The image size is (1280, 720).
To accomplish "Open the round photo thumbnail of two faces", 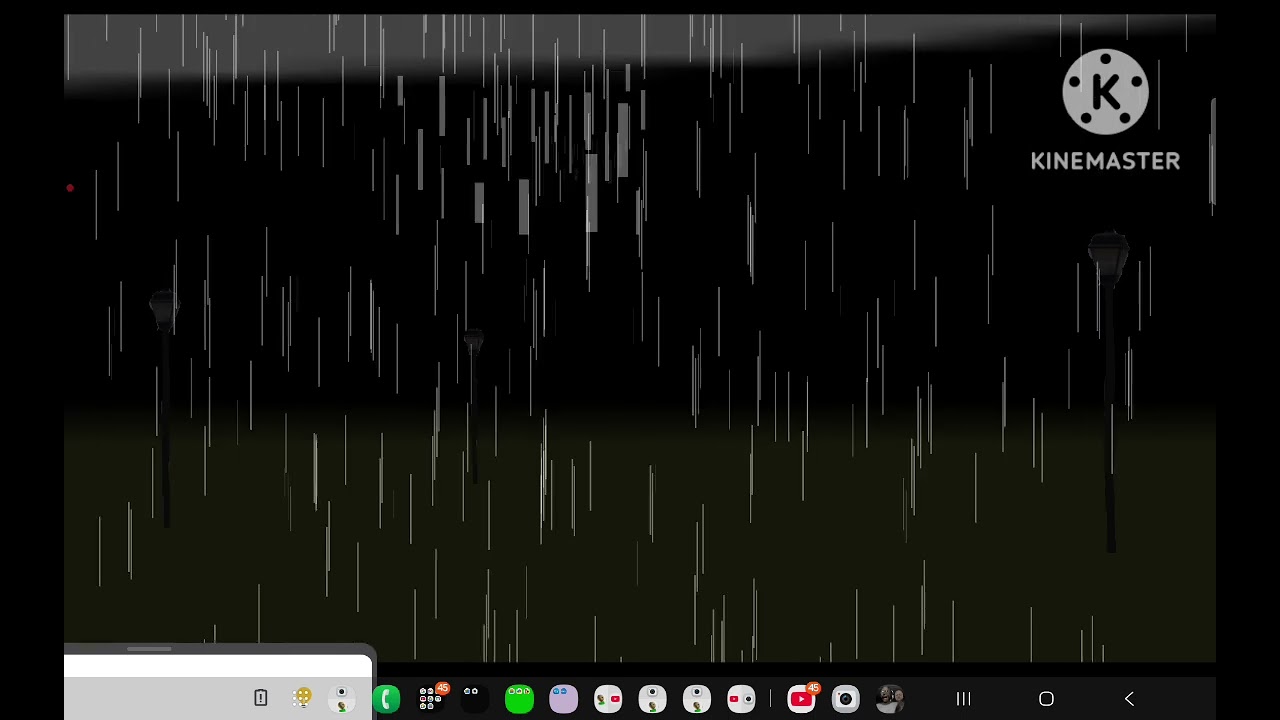I will (x=890, y=699).
